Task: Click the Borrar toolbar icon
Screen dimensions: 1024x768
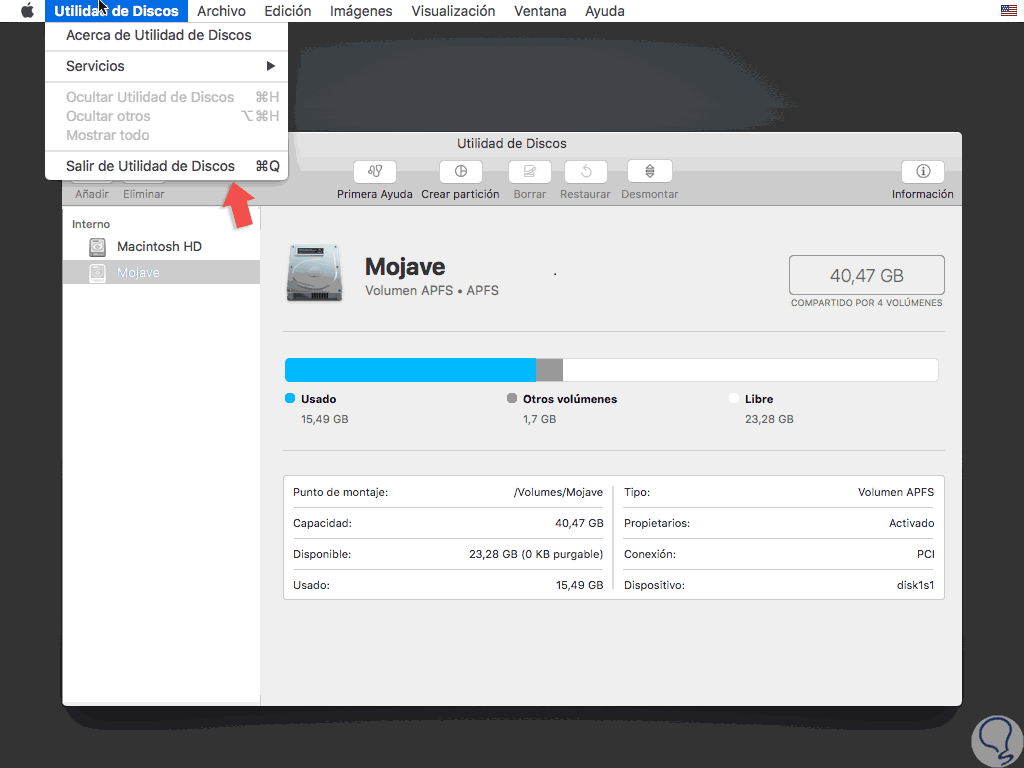Action: click(530, 172)
